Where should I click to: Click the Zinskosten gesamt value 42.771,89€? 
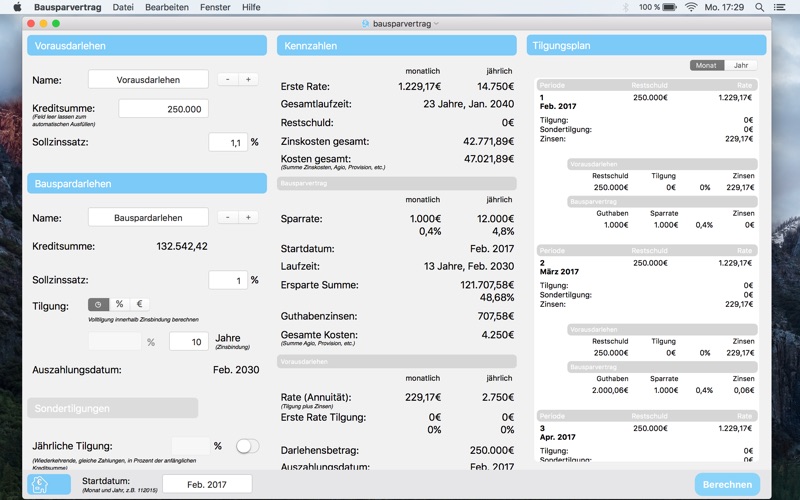[x=488, y=141]
